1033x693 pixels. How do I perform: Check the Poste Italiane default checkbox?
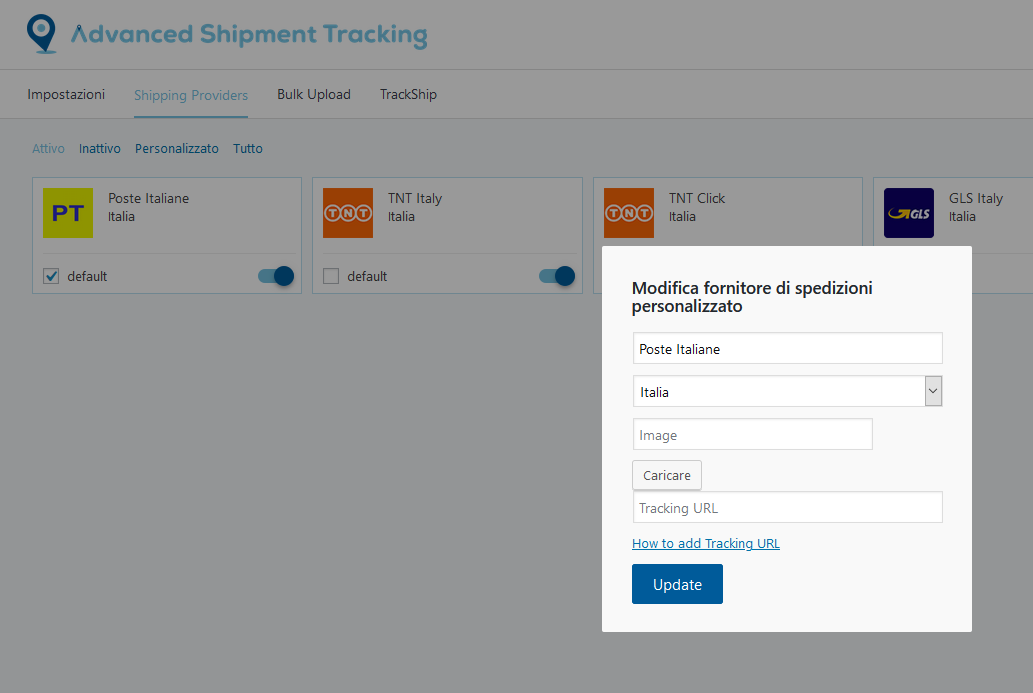coord(51,276)
